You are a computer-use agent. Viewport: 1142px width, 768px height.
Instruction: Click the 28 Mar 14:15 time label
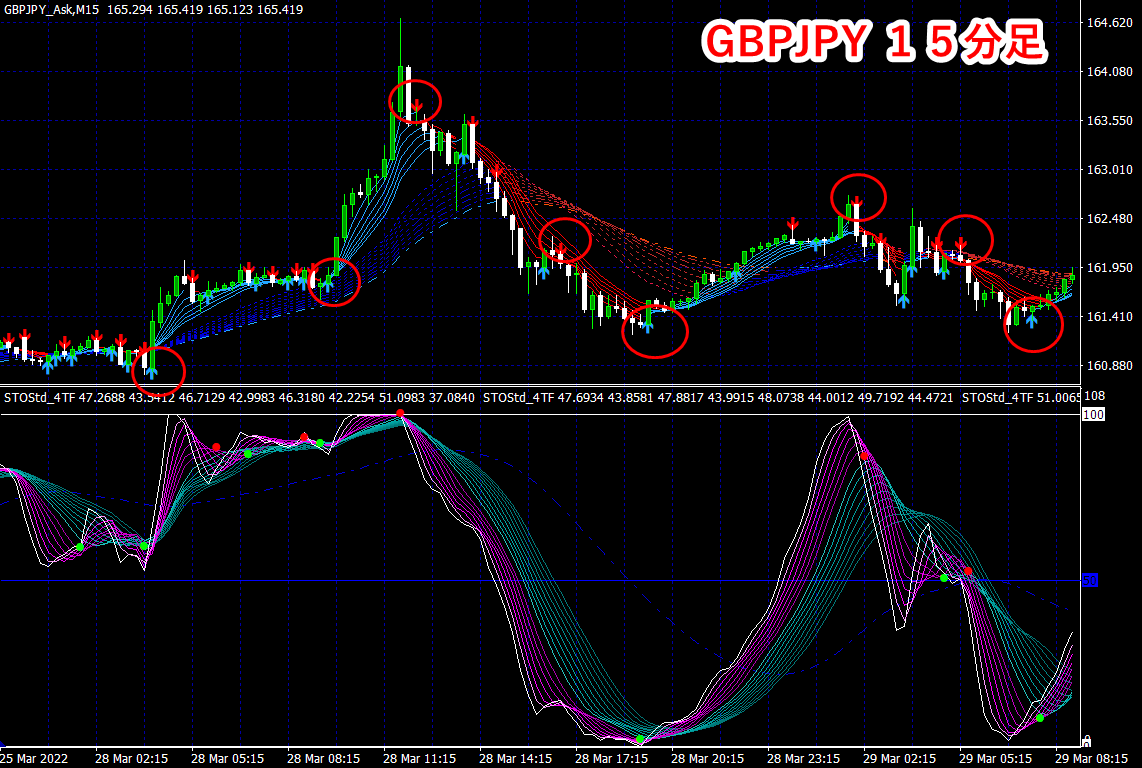pos(516,759)
